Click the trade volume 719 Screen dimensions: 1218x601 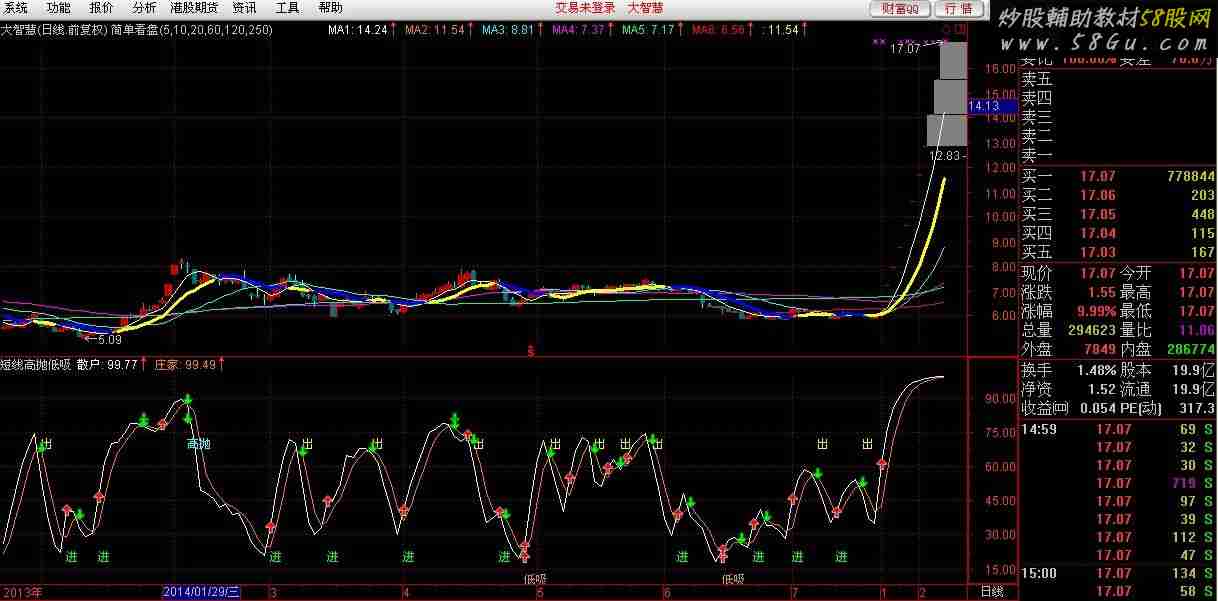coord(1184,483)
